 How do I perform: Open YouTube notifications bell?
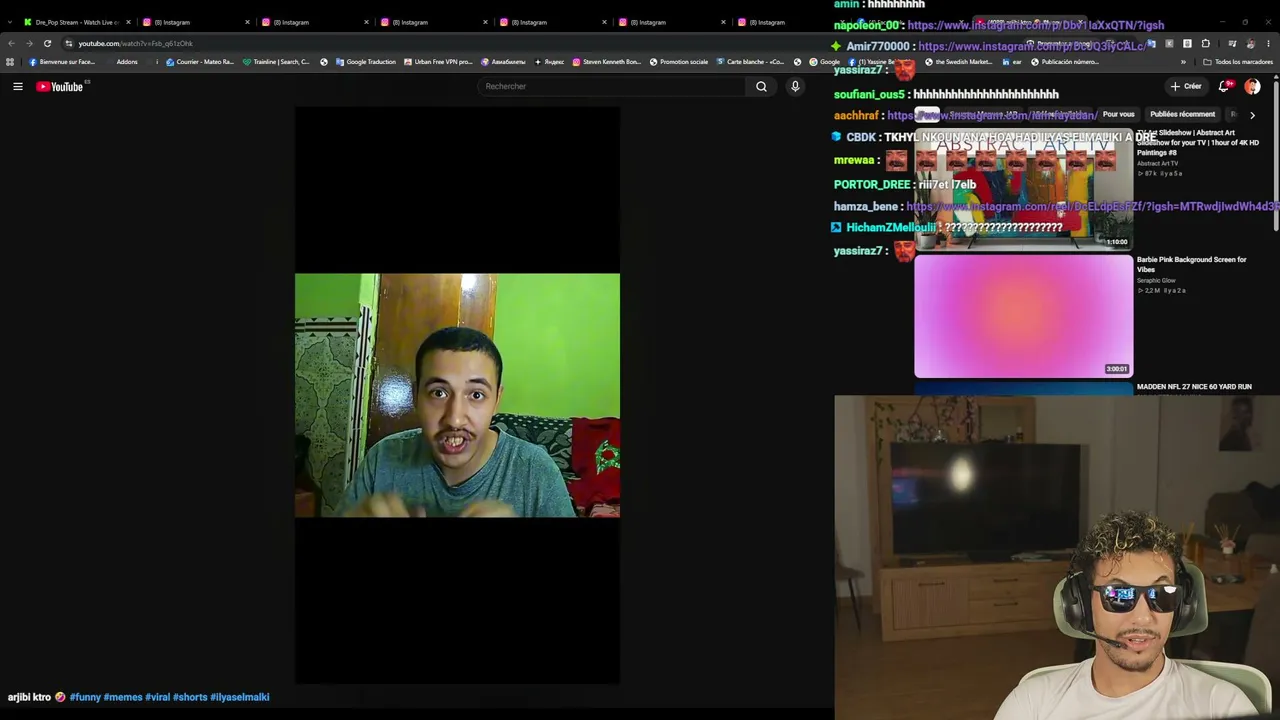click(x=1224, y=87)
